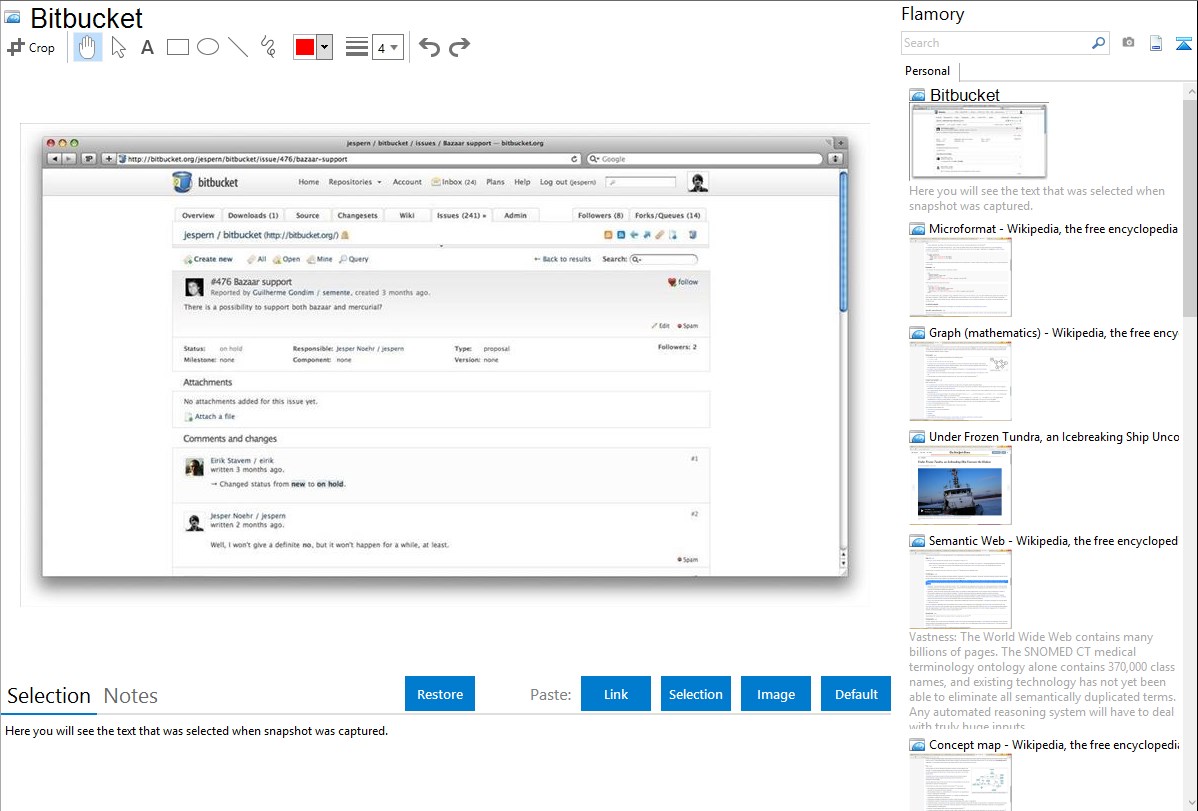Open the Bitbucket snapshot thumbnail in sidebar

pyautogui.click(x=978, y=141)
